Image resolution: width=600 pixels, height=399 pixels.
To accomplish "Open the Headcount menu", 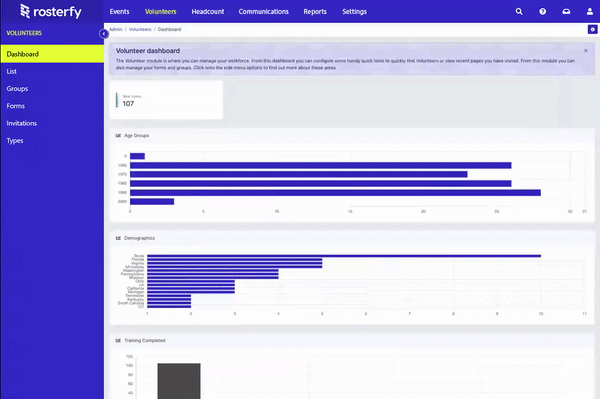I will click(208, 11).
